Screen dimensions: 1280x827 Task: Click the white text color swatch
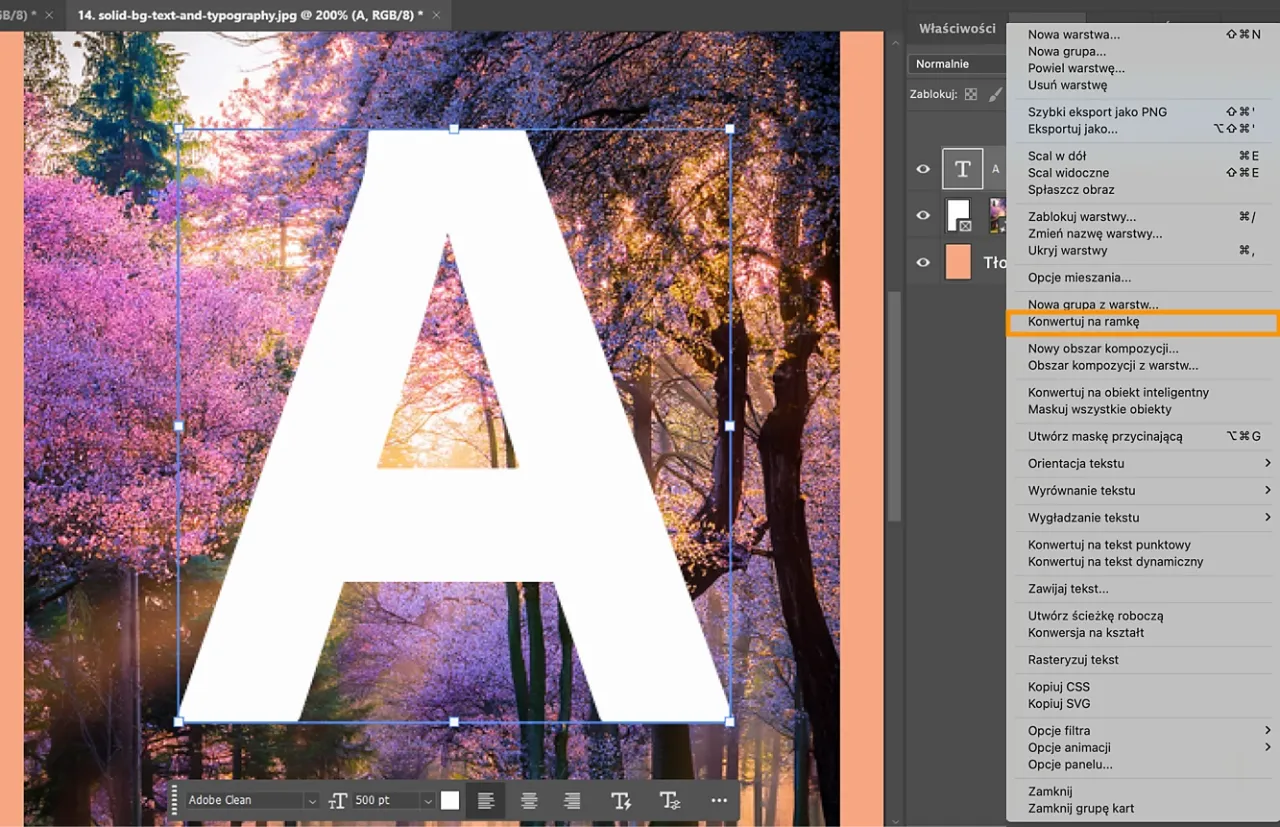pyautogui.click(x=449, y=800)
